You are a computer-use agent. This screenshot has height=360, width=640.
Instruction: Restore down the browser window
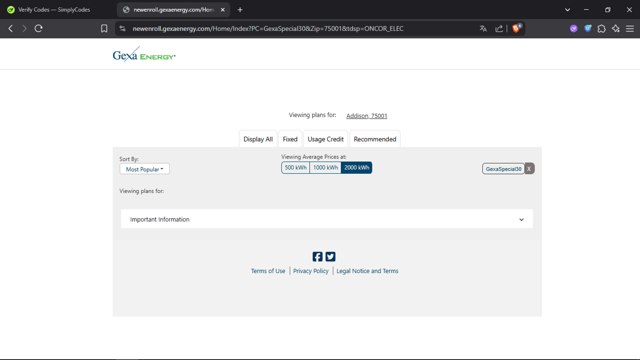(x=608, y=9)
